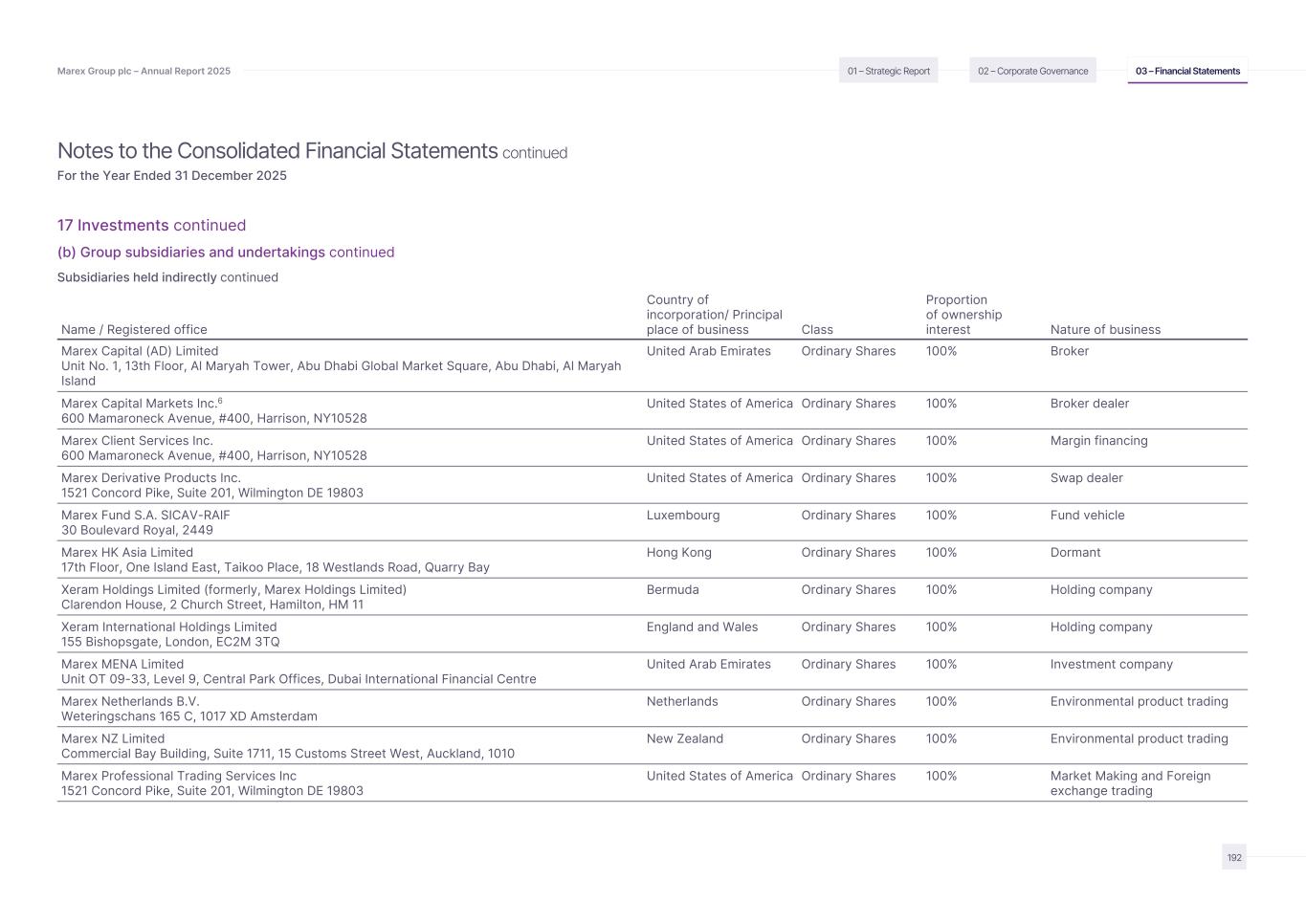Click the Group subsidiaries and undertakings subheading

pos(226,253)
